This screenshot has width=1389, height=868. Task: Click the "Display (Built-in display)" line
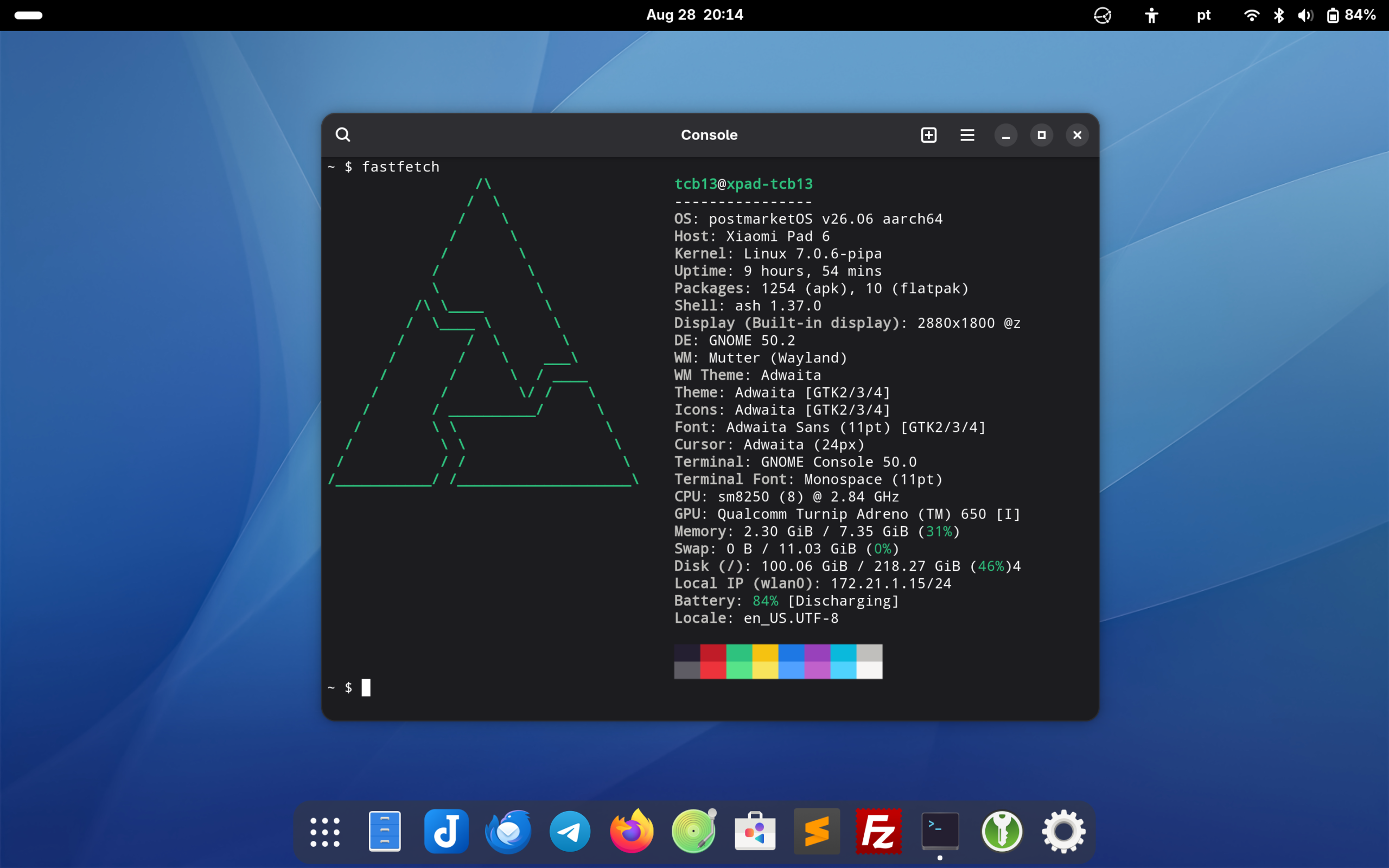847,323
